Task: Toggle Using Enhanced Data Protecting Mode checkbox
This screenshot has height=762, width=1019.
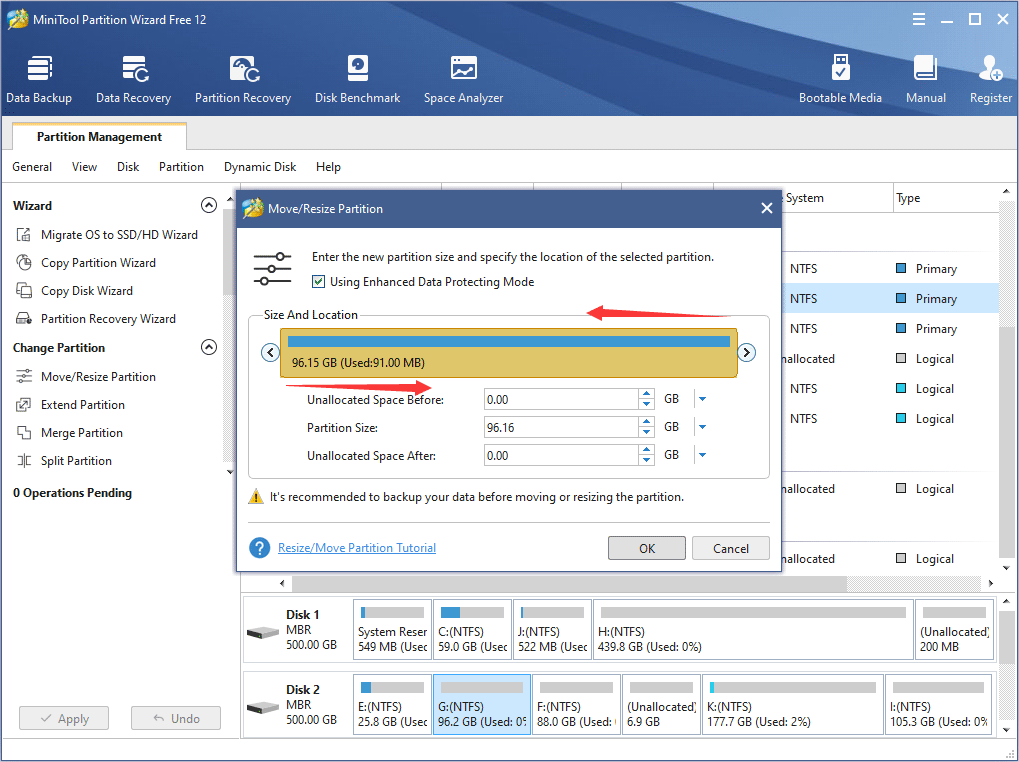Action: pyautogui.click(x=318, y=282)
